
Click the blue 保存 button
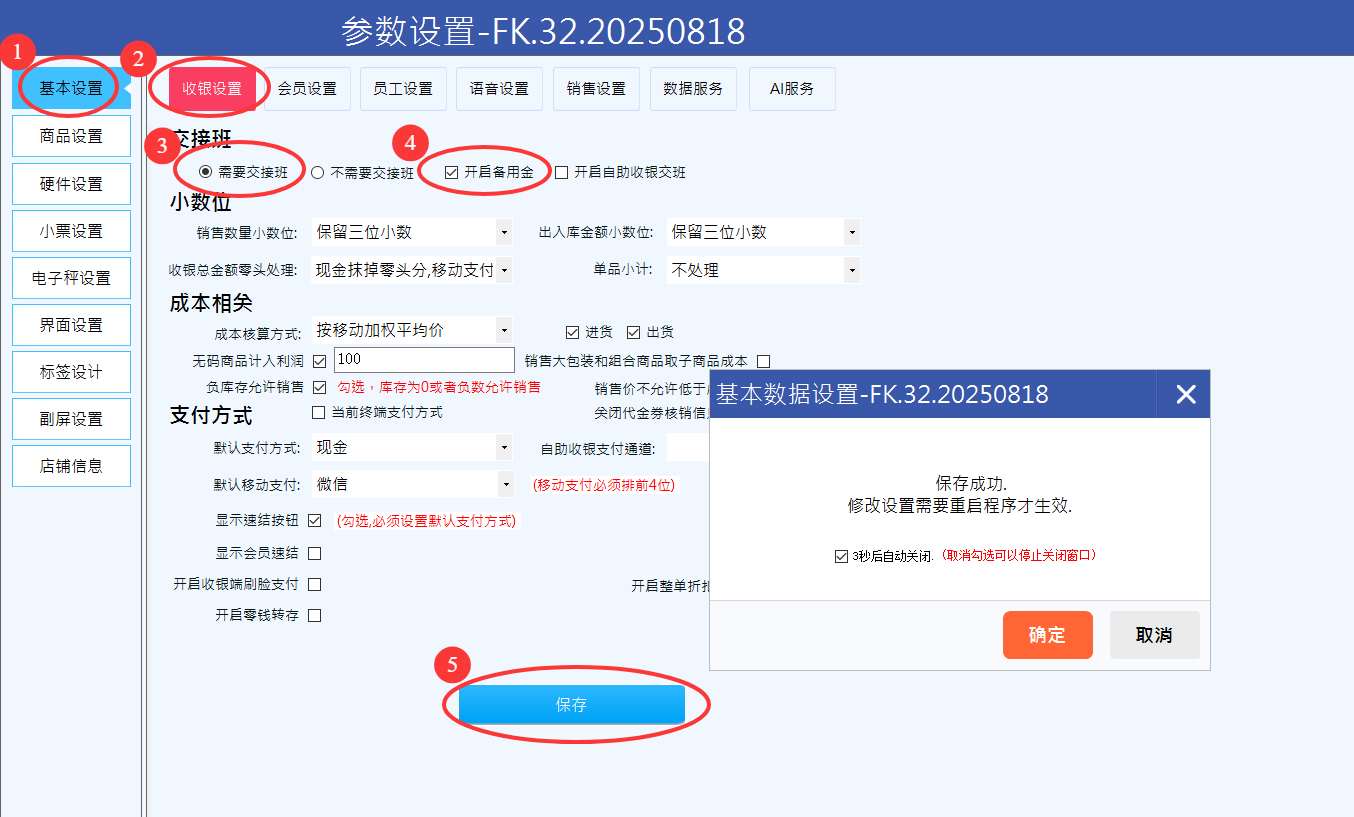tap(571, 705)
